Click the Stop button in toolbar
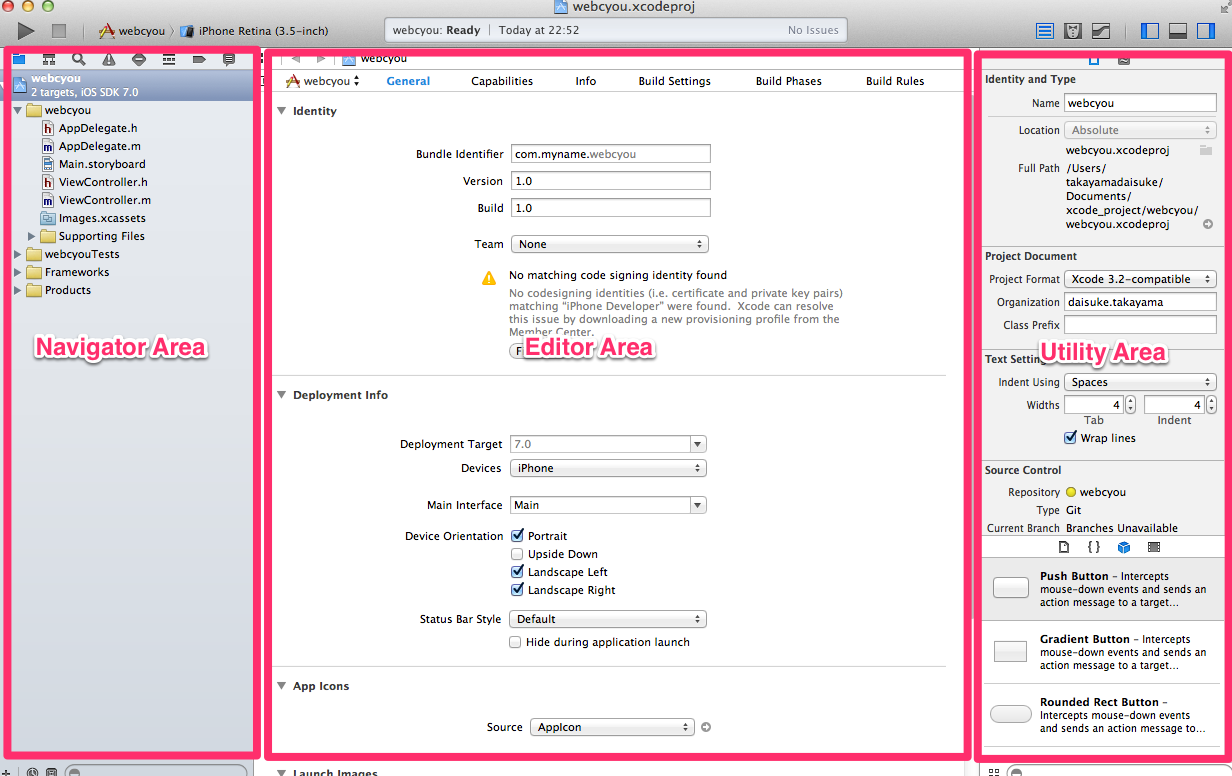Viewport: 1232px width, 776px height. pos(59,31)
